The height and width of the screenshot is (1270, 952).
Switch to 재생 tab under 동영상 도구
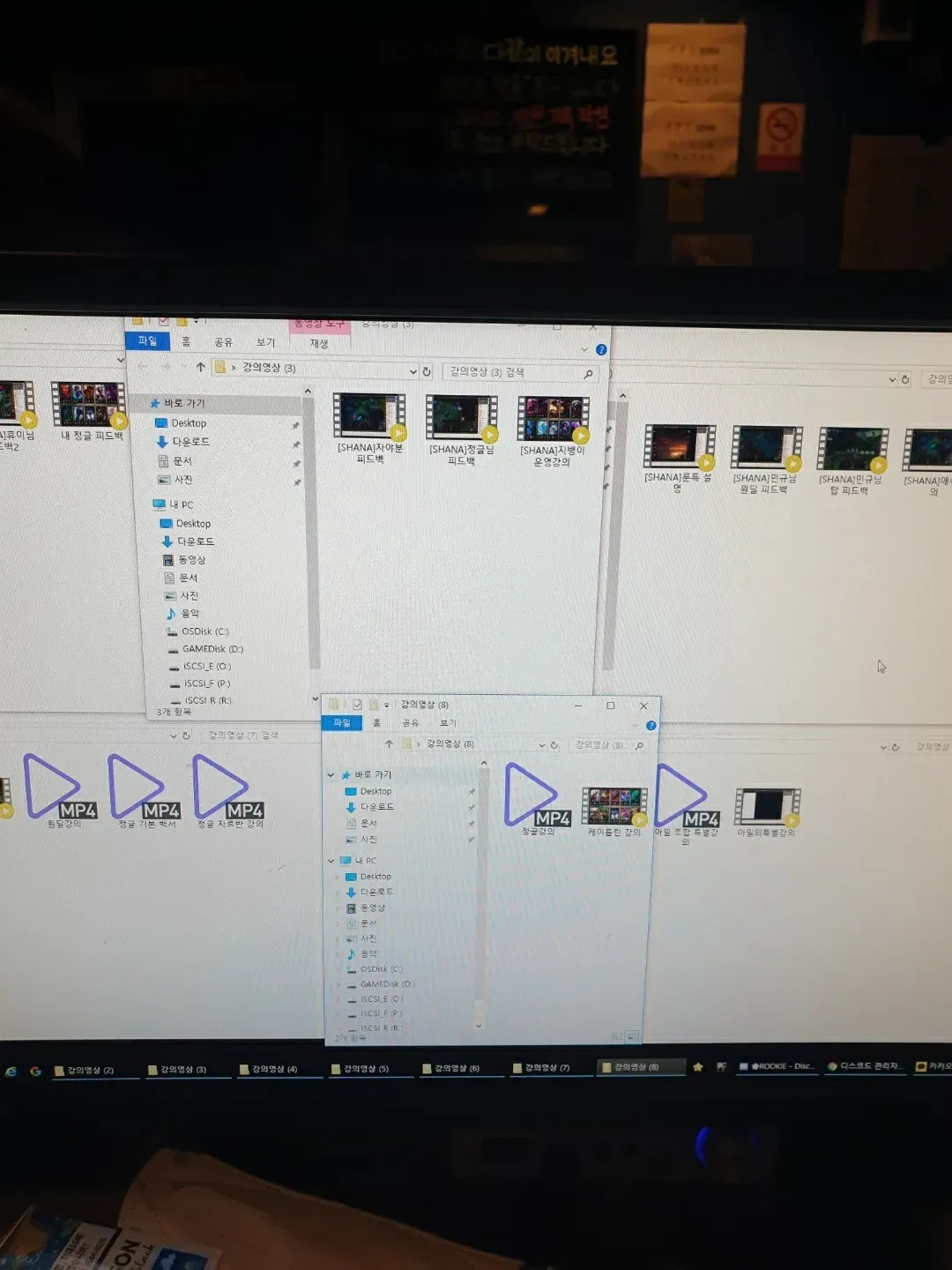[319, 344]
